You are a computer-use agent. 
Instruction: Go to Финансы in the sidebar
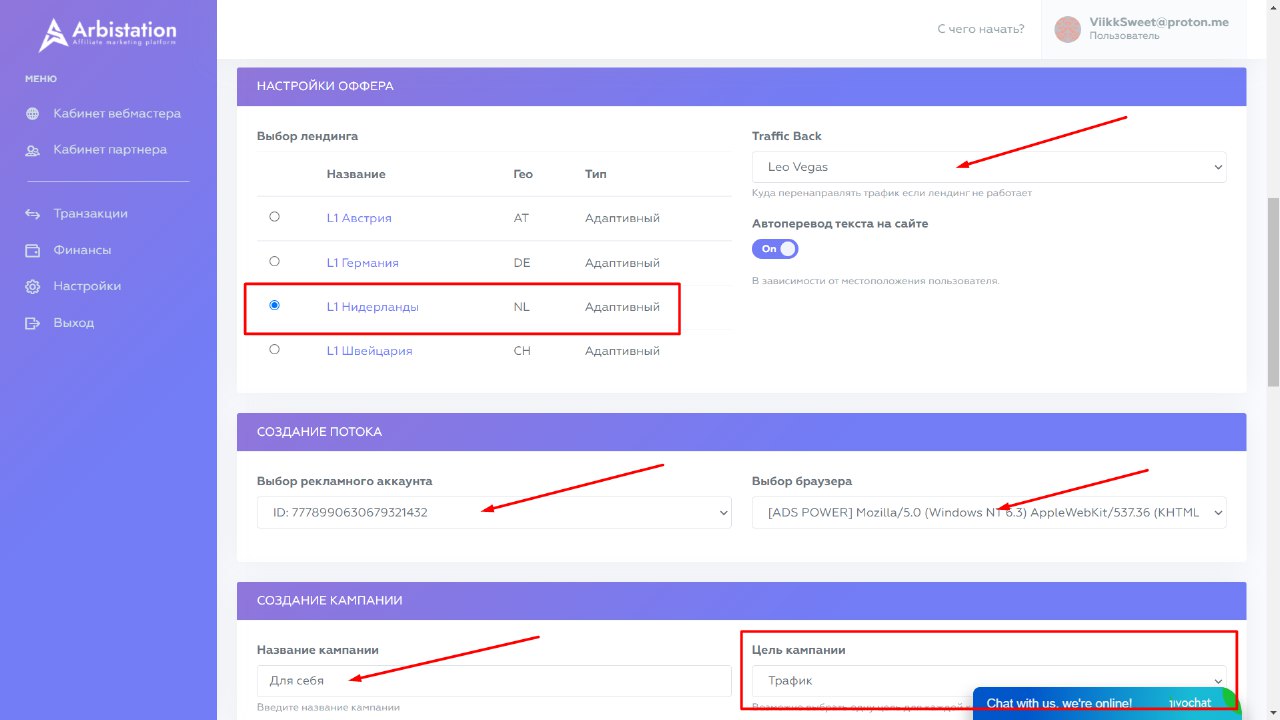82,250
